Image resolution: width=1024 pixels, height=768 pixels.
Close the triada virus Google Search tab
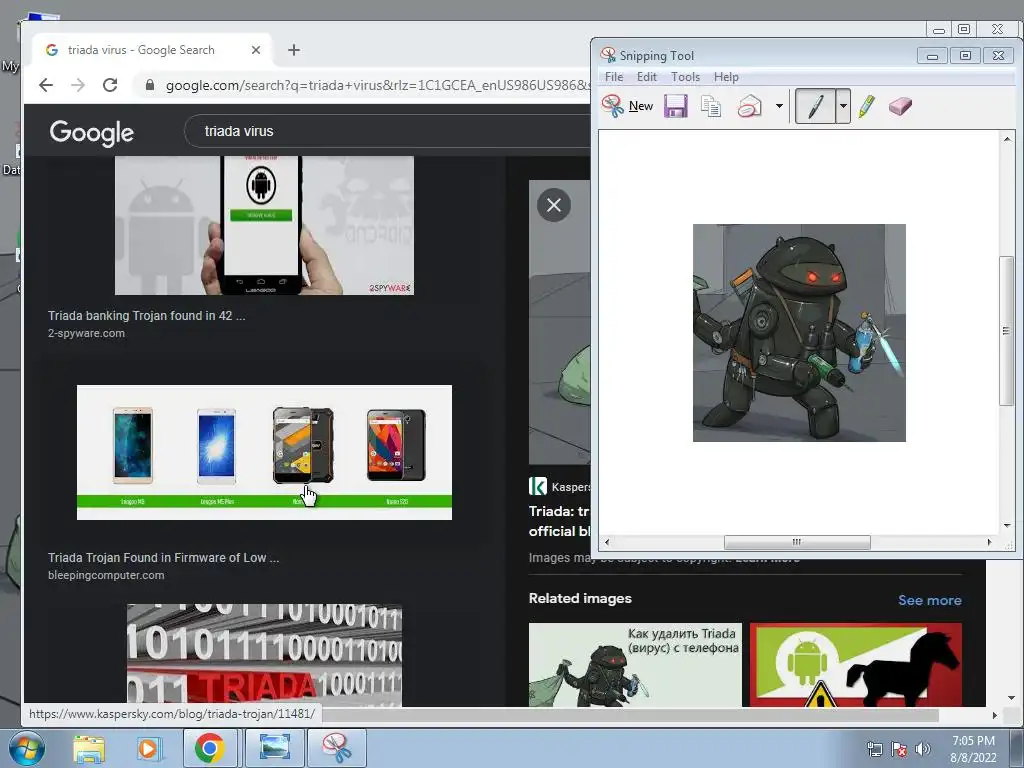point(256,50)
